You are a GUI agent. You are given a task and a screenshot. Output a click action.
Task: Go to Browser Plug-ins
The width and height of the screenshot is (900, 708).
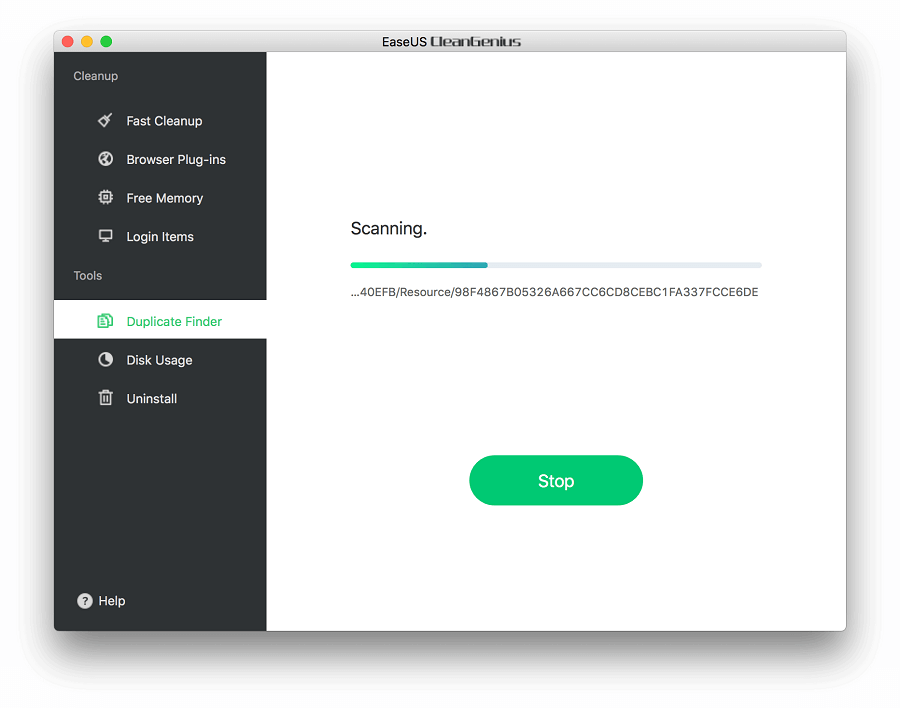tap(160, 159)
